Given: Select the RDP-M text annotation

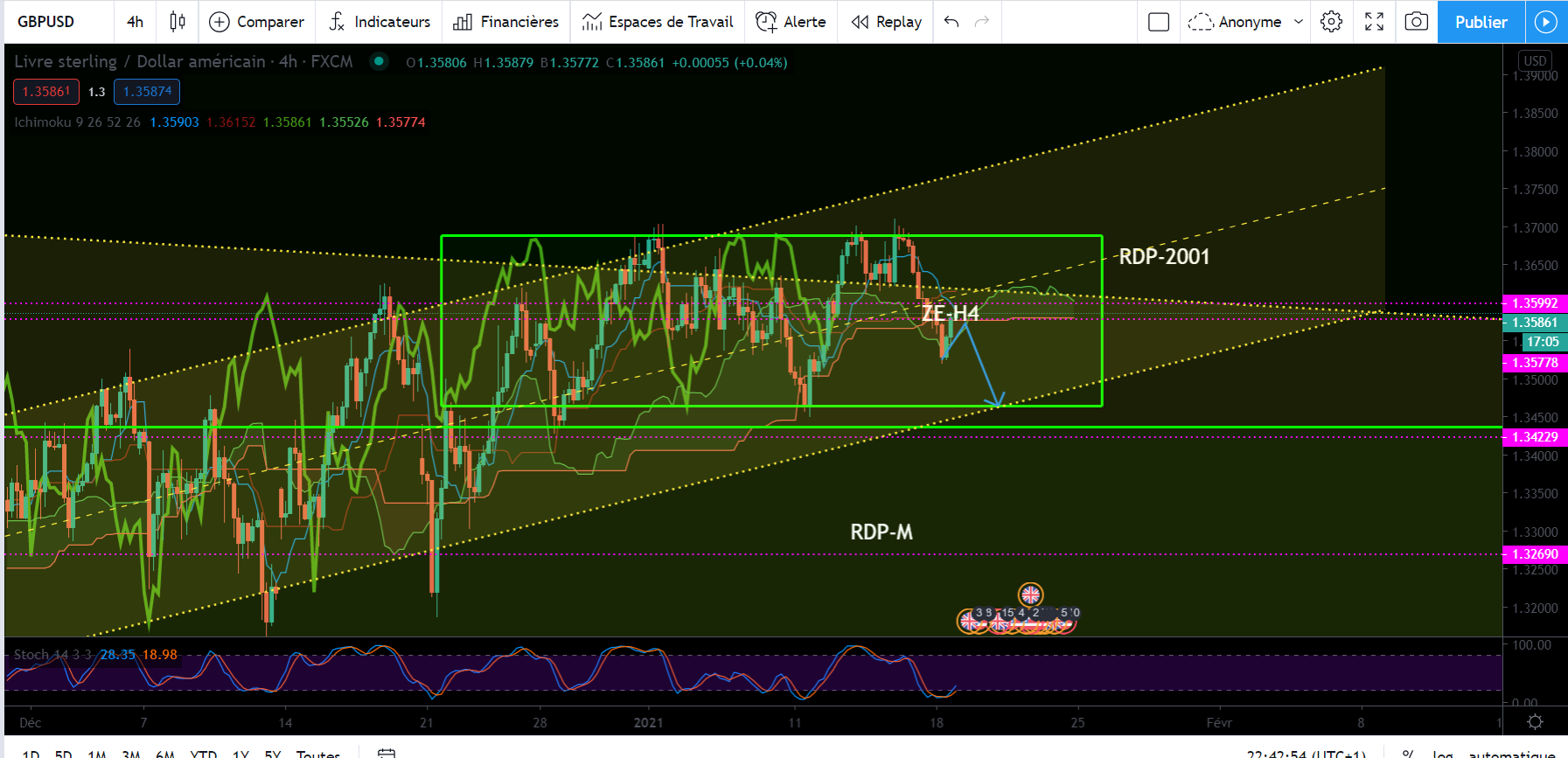Looking at the screenshot, I should 882,532.
